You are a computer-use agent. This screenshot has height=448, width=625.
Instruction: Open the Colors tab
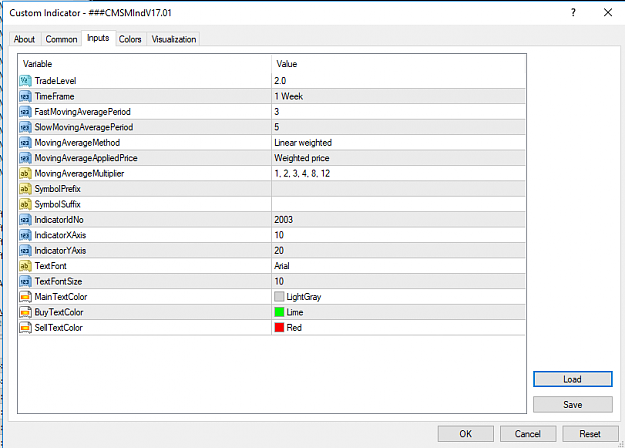(x=130, y=39)
